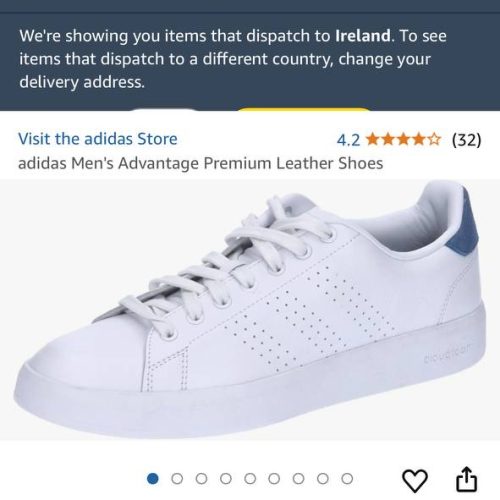Show the sixth carousel image dot
This screenshot has height=500, width=500.
(274, 479)
